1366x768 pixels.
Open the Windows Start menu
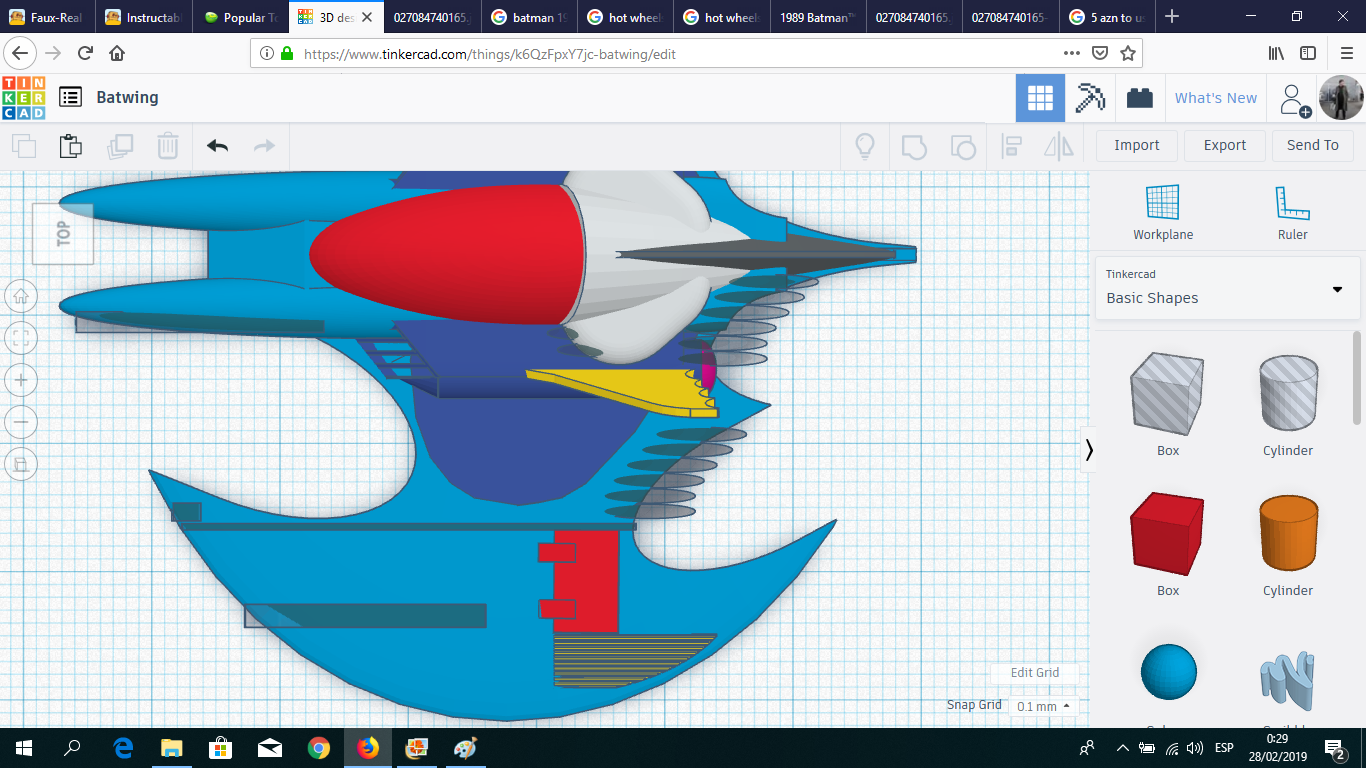(x=24, y=748)
